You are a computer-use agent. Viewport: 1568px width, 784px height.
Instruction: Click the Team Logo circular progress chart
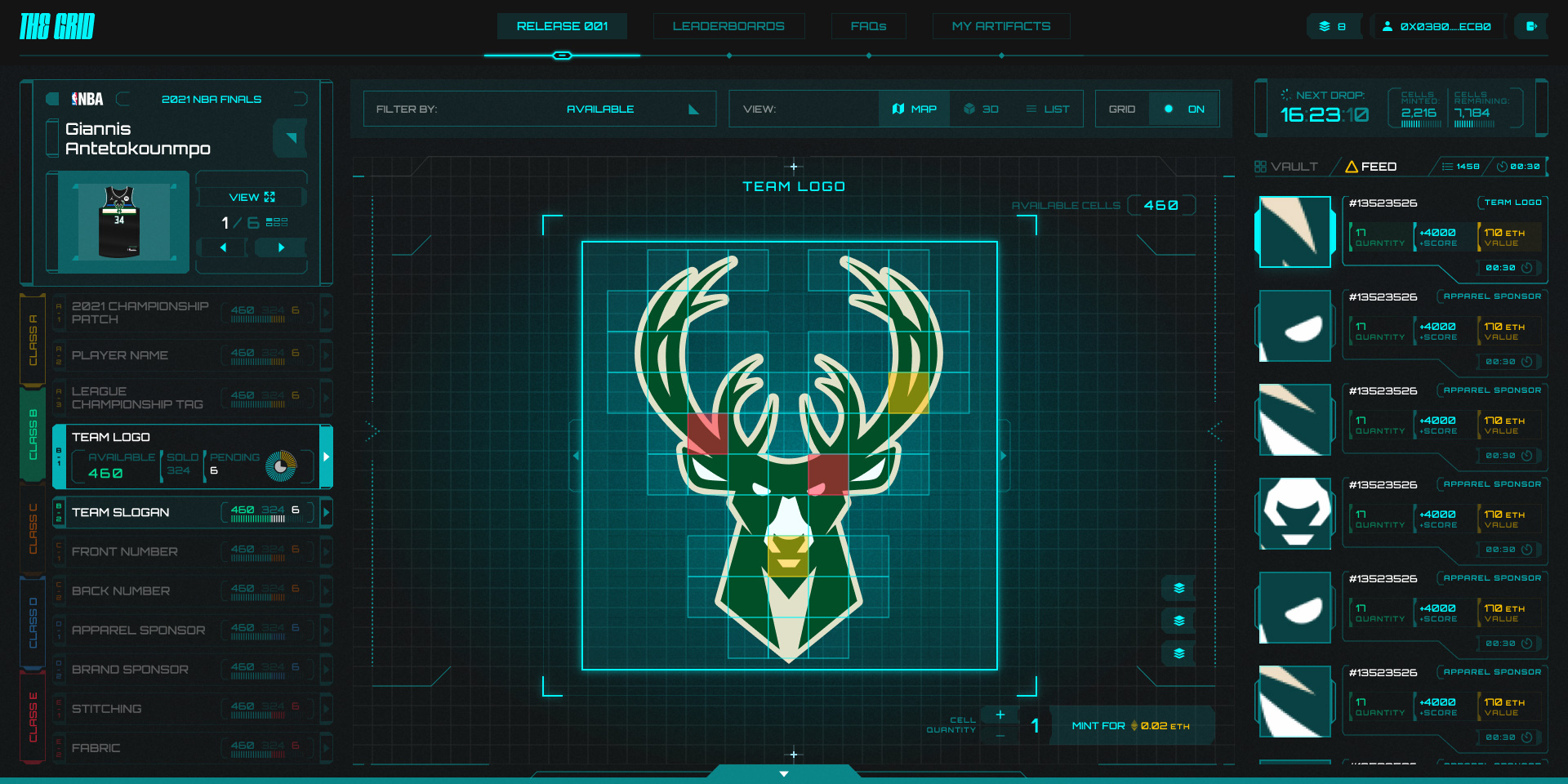click(x=281, y=466)
